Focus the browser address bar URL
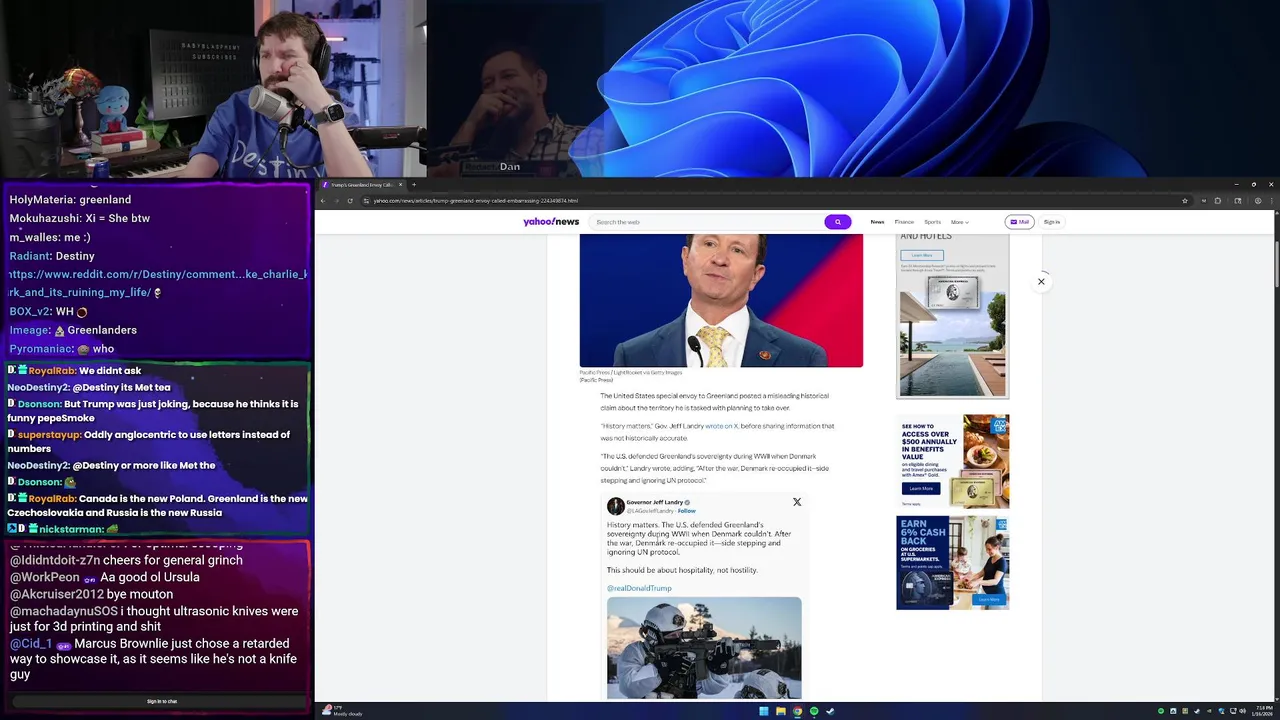The height and width of the screenshot is (720, 1280). coord(476,201)
